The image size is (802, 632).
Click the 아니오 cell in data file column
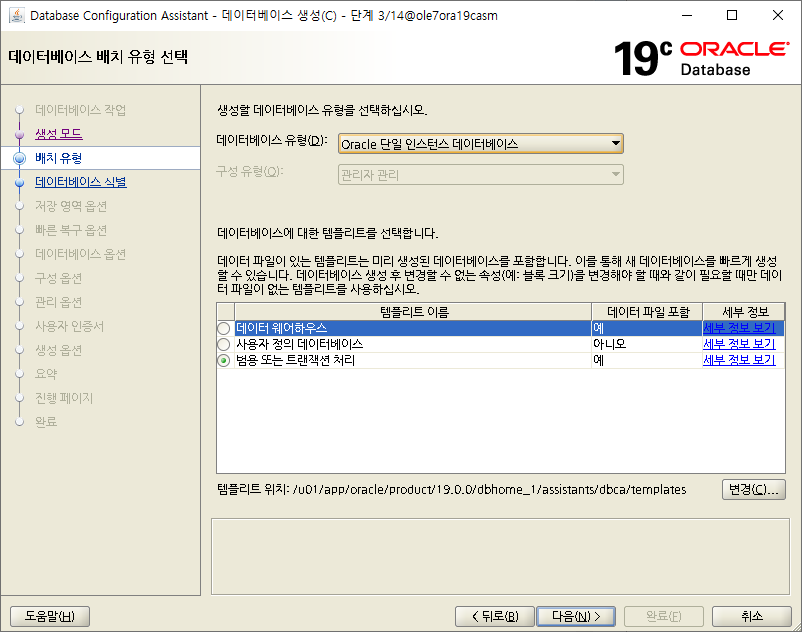(x=647, y=344)
